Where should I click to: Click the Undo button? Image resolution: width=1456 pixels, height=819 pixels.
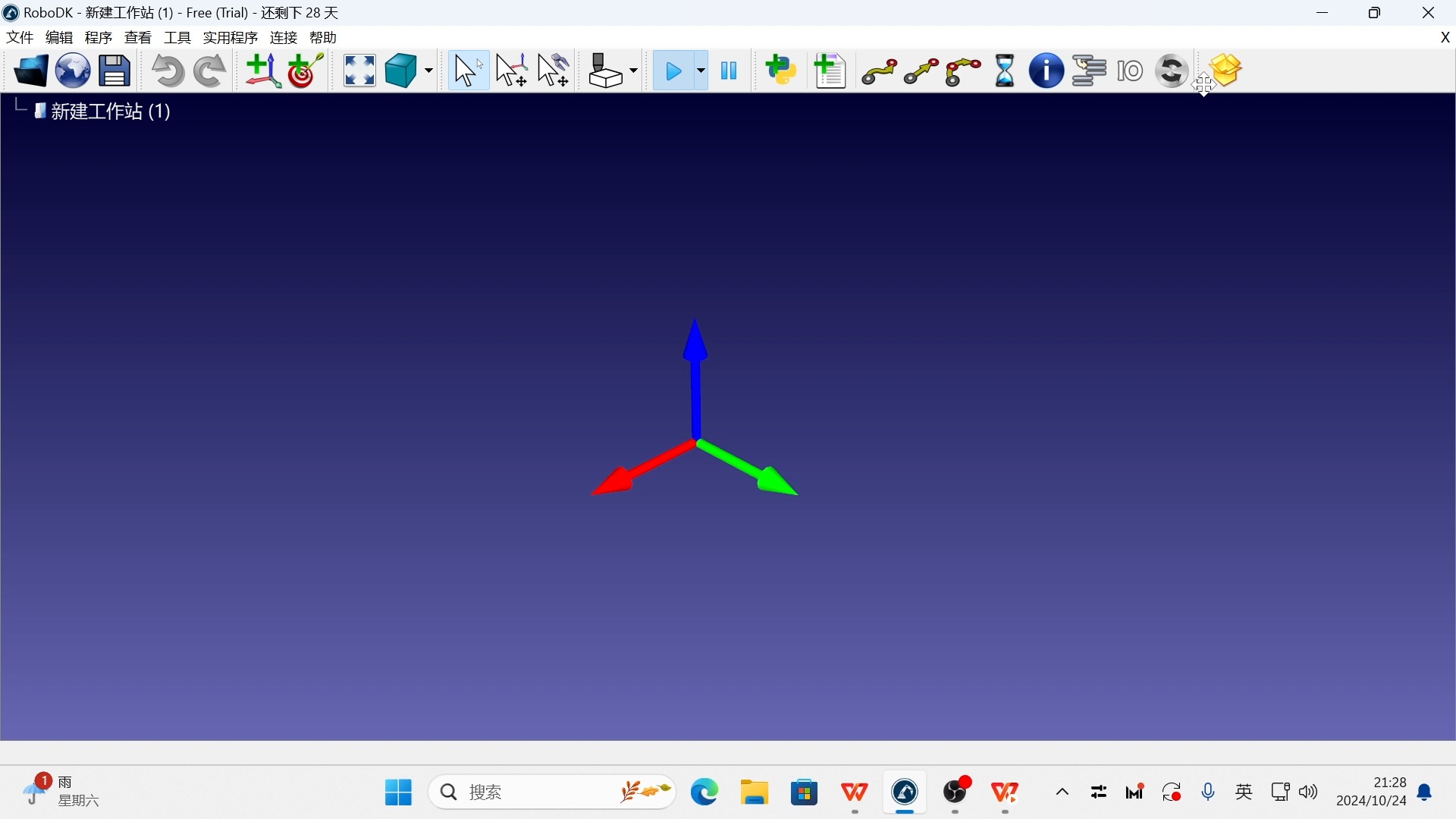click(168, 71)
